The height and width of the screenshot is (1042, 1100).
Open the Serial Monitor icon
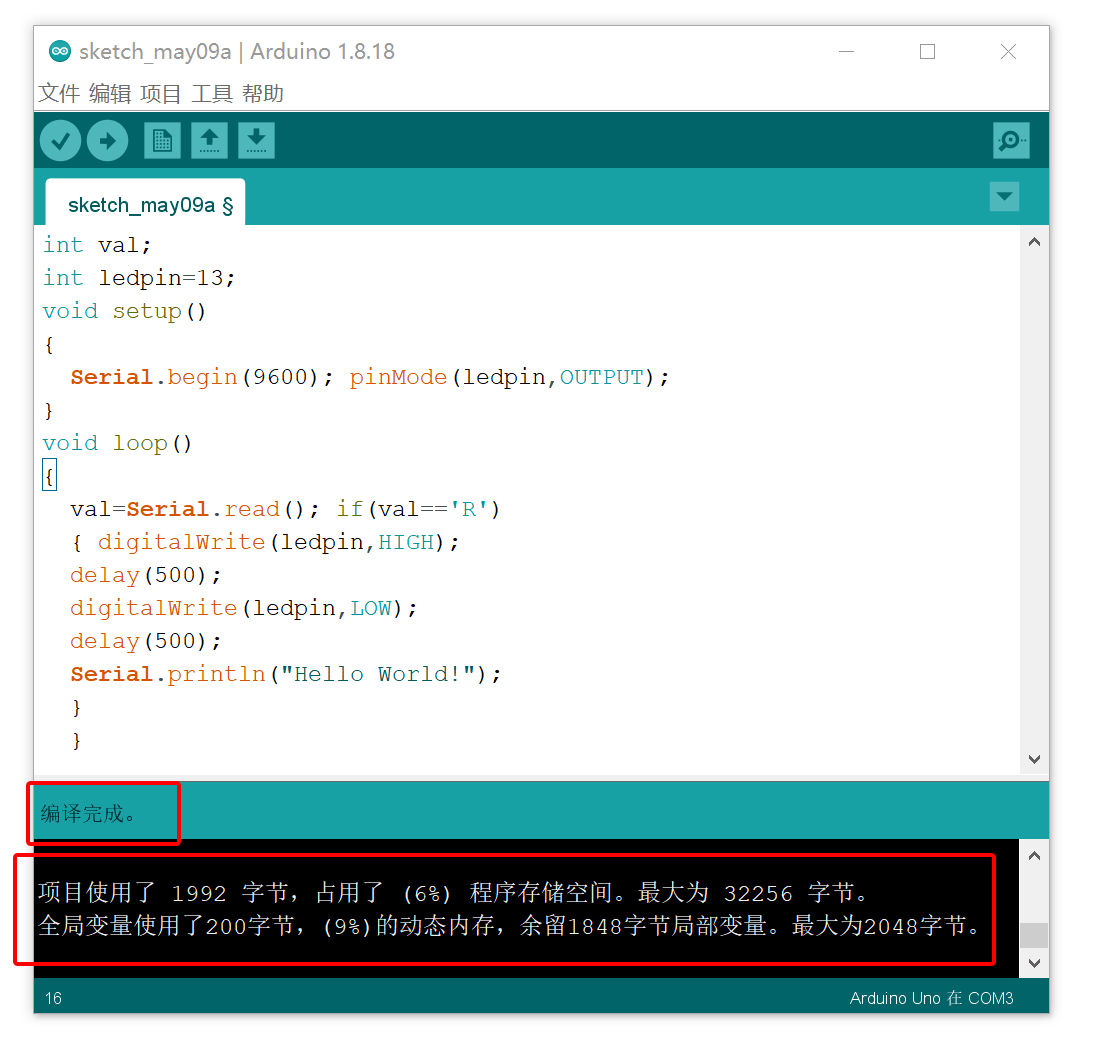1011,140
